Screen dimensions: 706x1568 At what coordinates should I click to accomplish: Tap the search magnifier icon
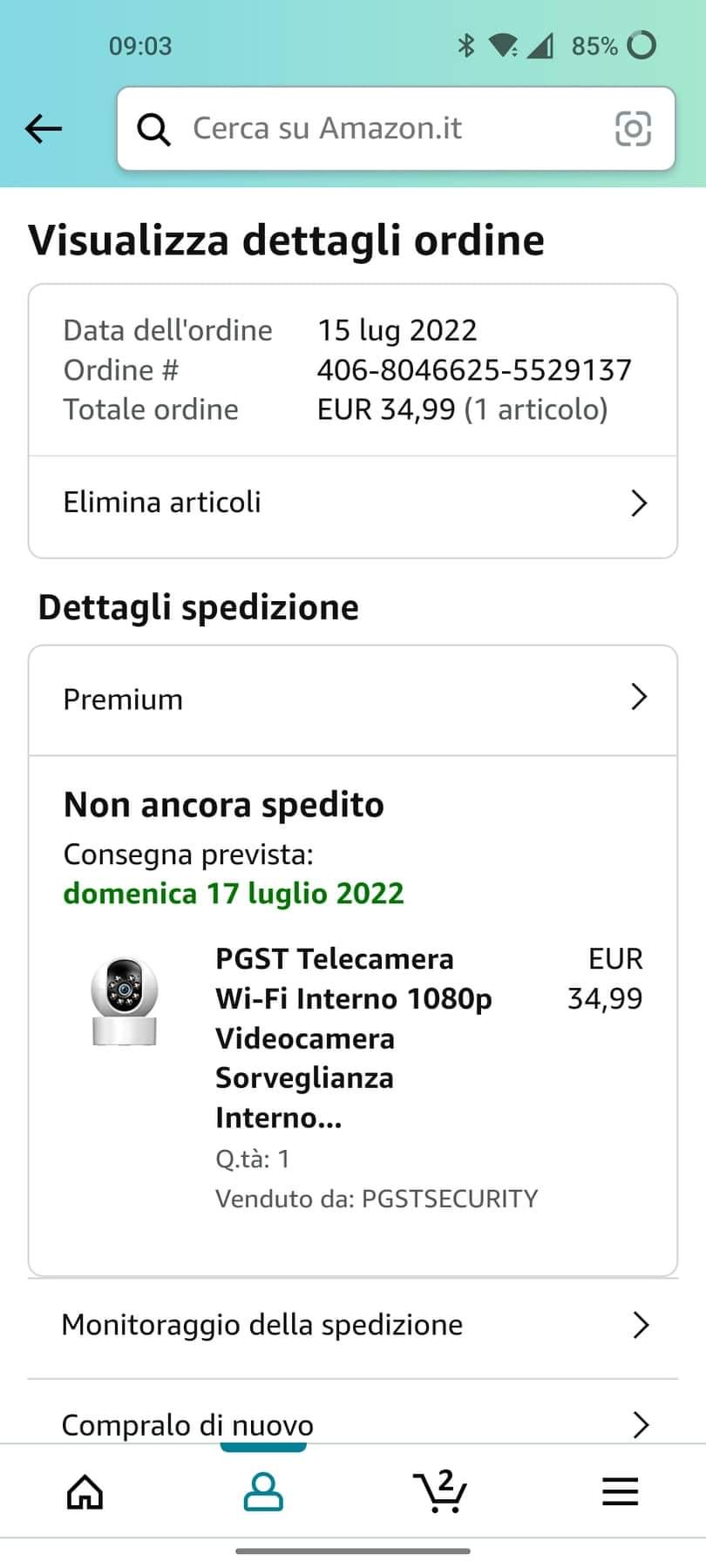point(153,130)
